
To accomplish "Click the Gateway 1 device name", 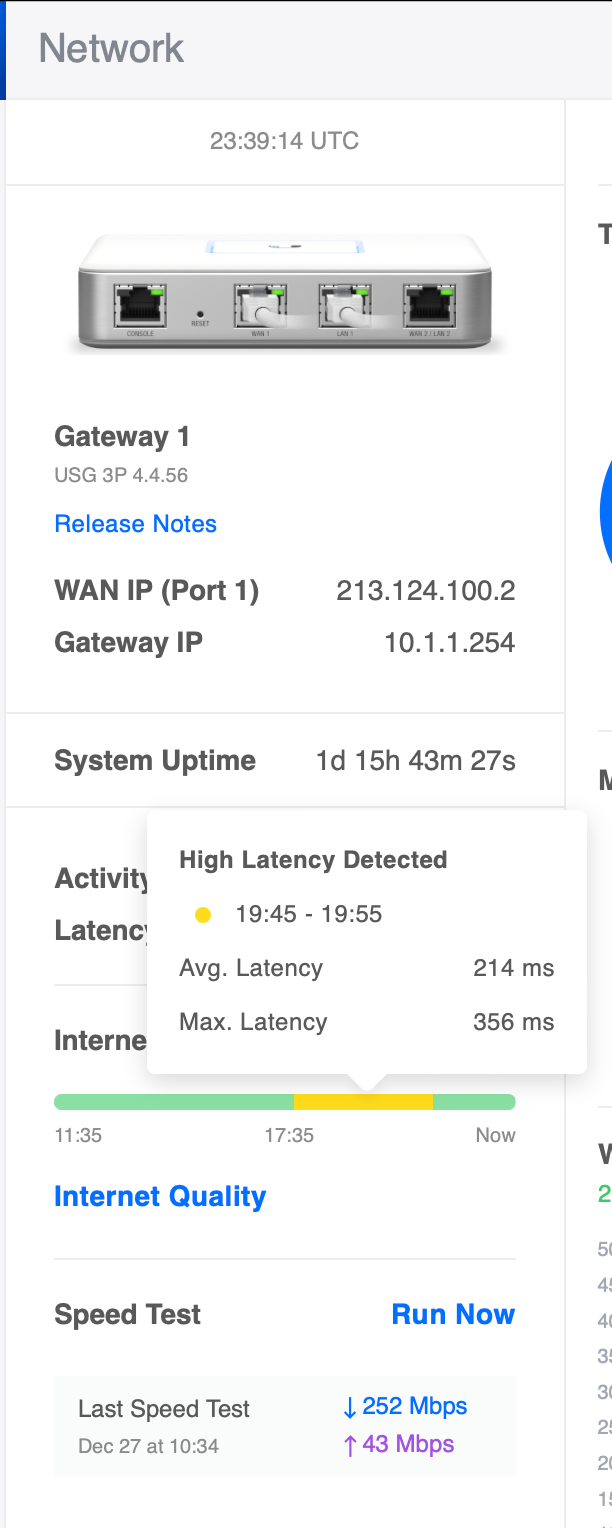I will (x=122, y=437).
